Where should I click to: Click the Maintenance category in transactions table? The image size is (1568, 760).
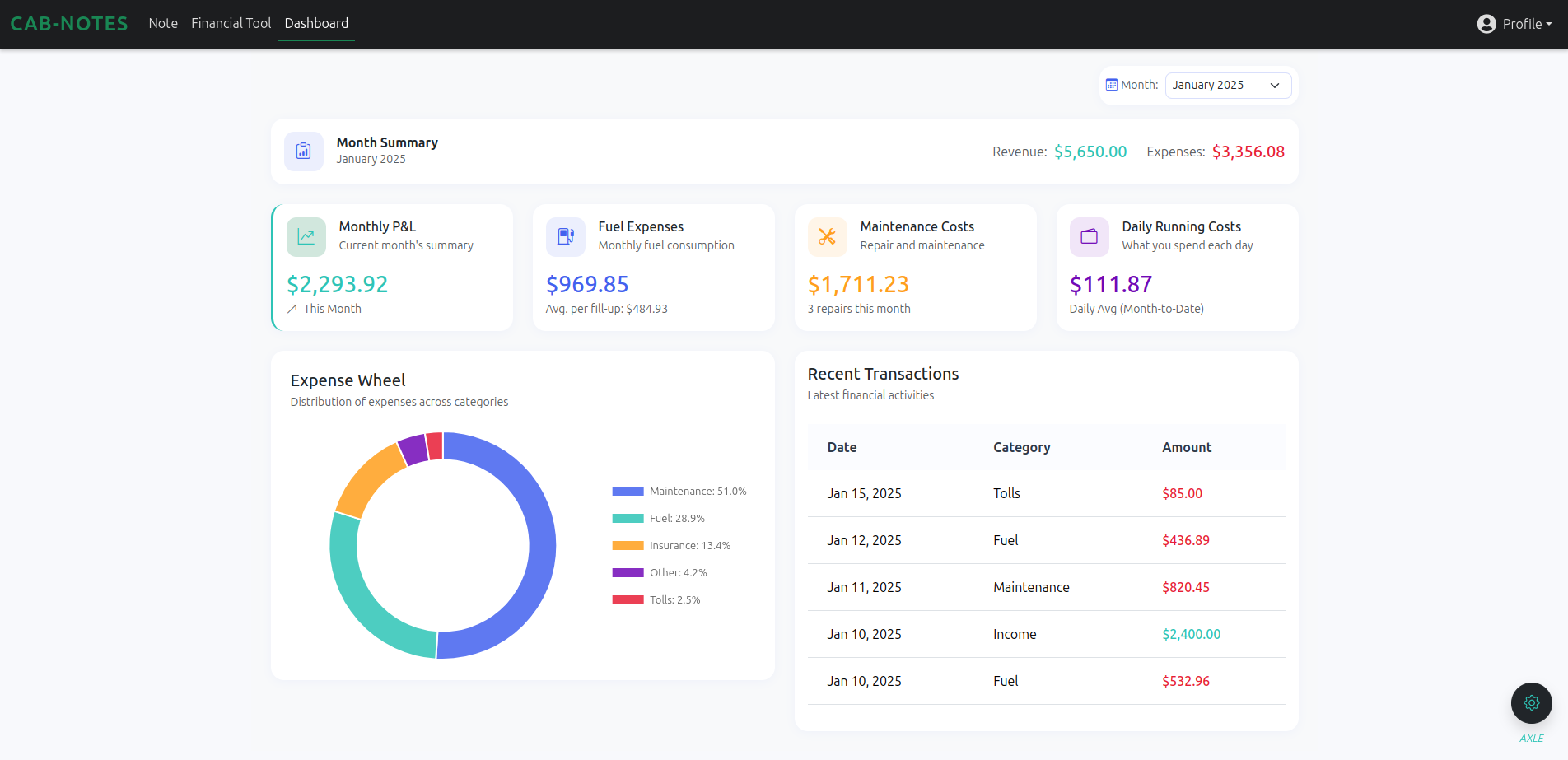tap(1031, 587)
